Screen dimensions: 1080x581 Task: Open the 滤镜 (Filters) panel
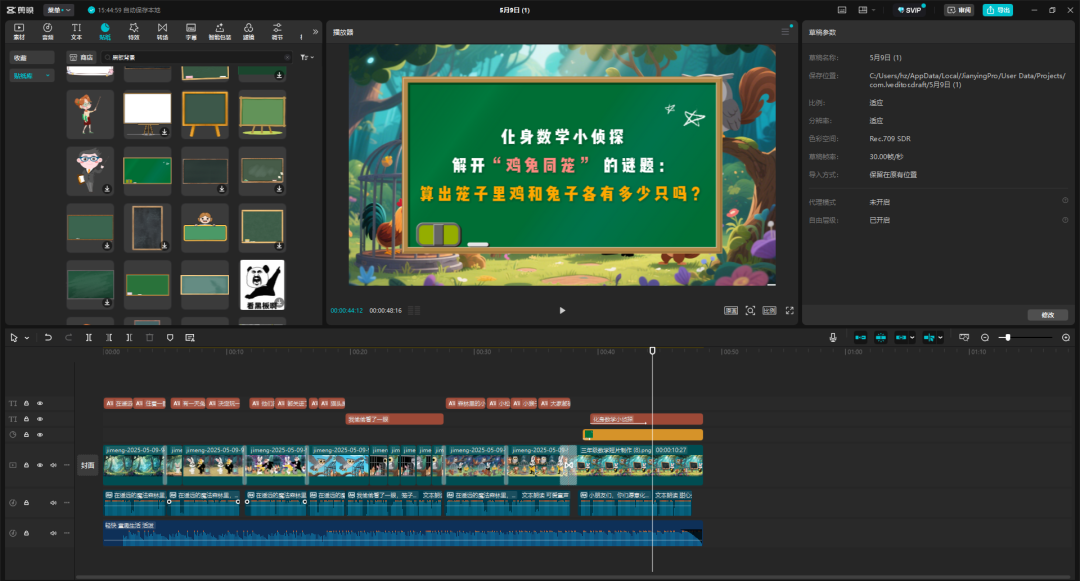point(248,30)
